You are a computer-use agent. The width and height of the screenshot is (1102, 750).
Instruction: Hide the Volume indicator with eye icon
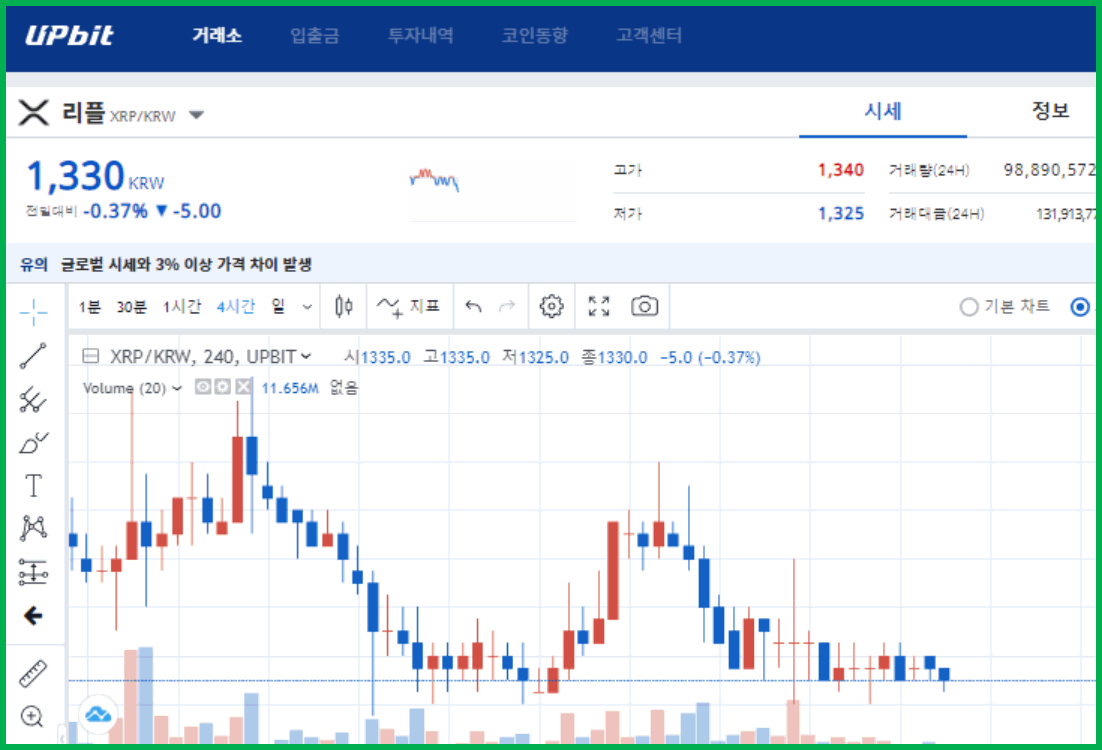coord(203,387)
